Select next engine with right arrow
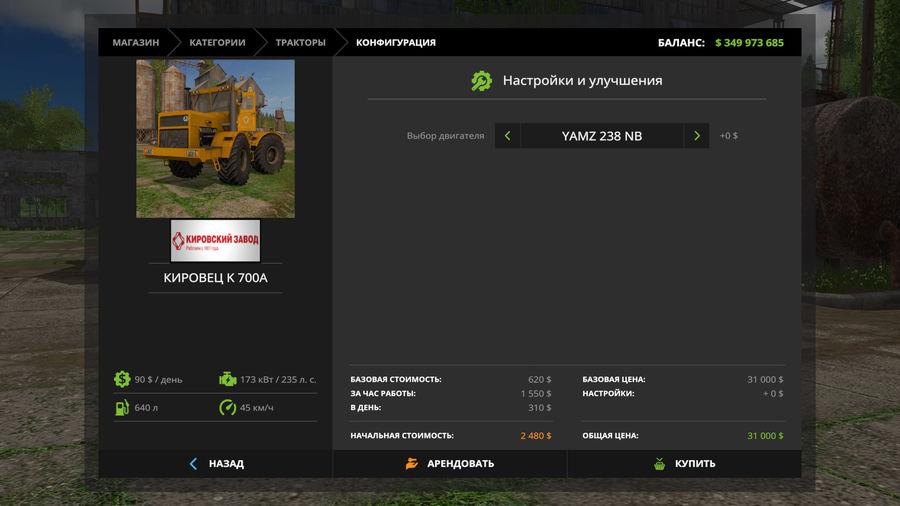 pyautogui.click(x=697, y=136)
